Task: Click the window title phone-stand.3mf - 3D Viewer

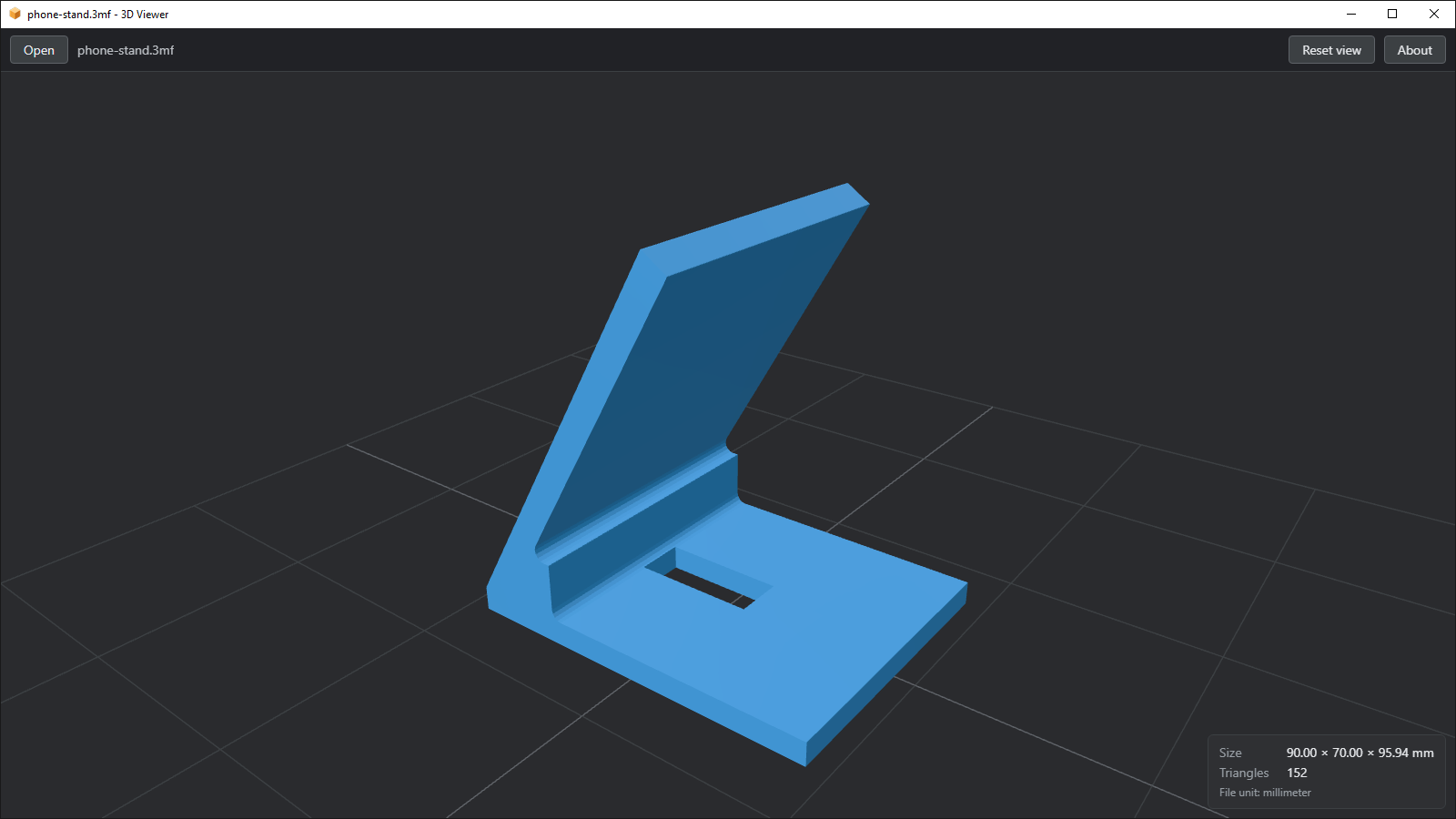Action: coord(98,15)
